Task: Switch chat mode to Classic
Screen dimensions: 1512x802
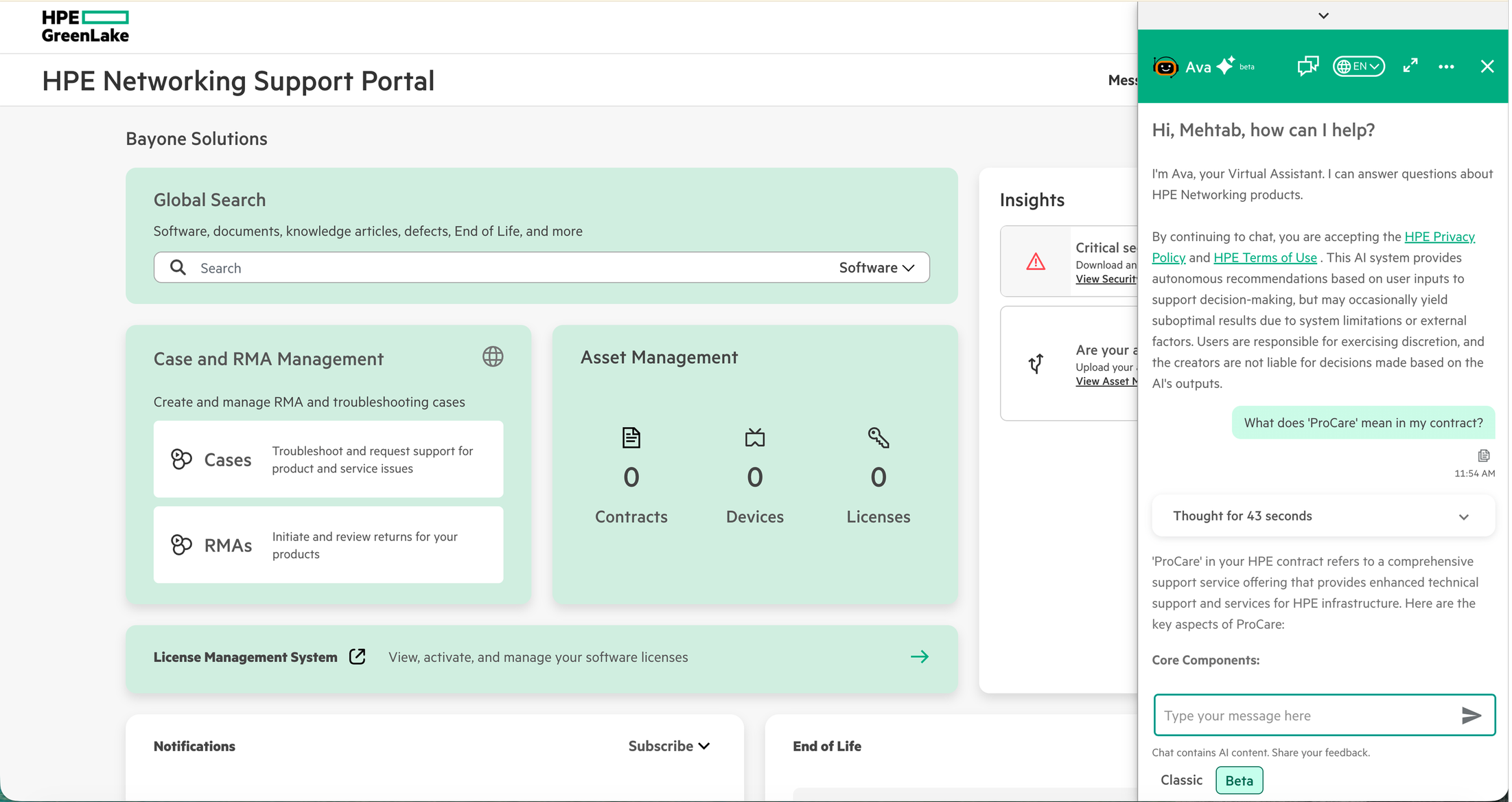Action: tap(1181, 780)
